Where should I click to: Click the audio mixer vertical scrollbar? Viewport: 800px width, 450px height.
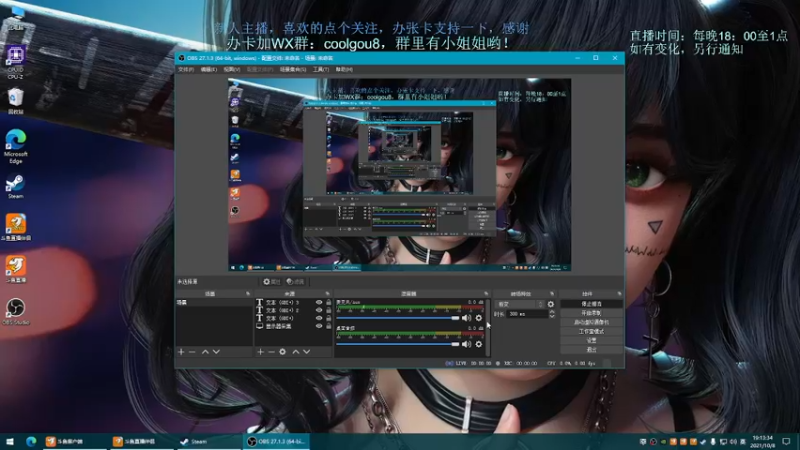(x=488, y=327)
